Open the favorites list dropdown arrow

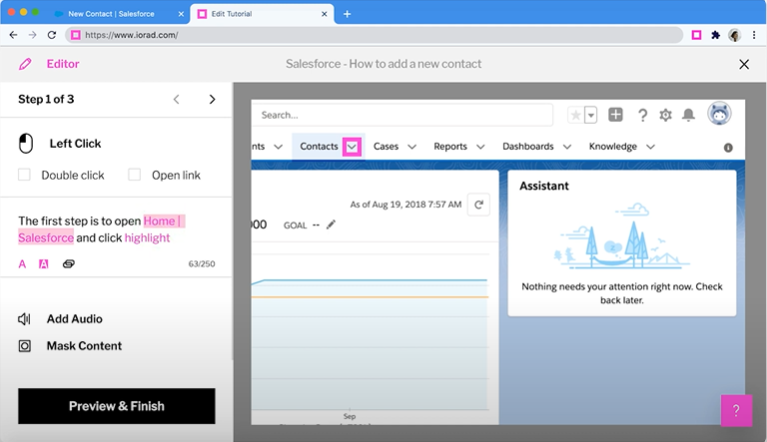click(x=591, y=115)
